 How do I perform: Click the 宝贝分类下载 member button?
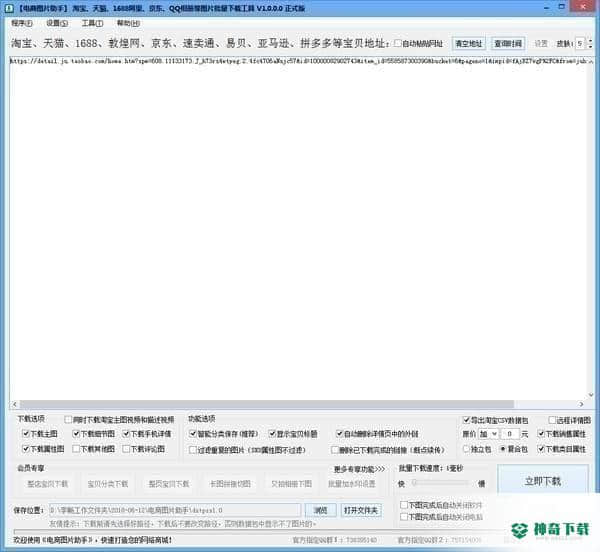(x=108, y=484)
